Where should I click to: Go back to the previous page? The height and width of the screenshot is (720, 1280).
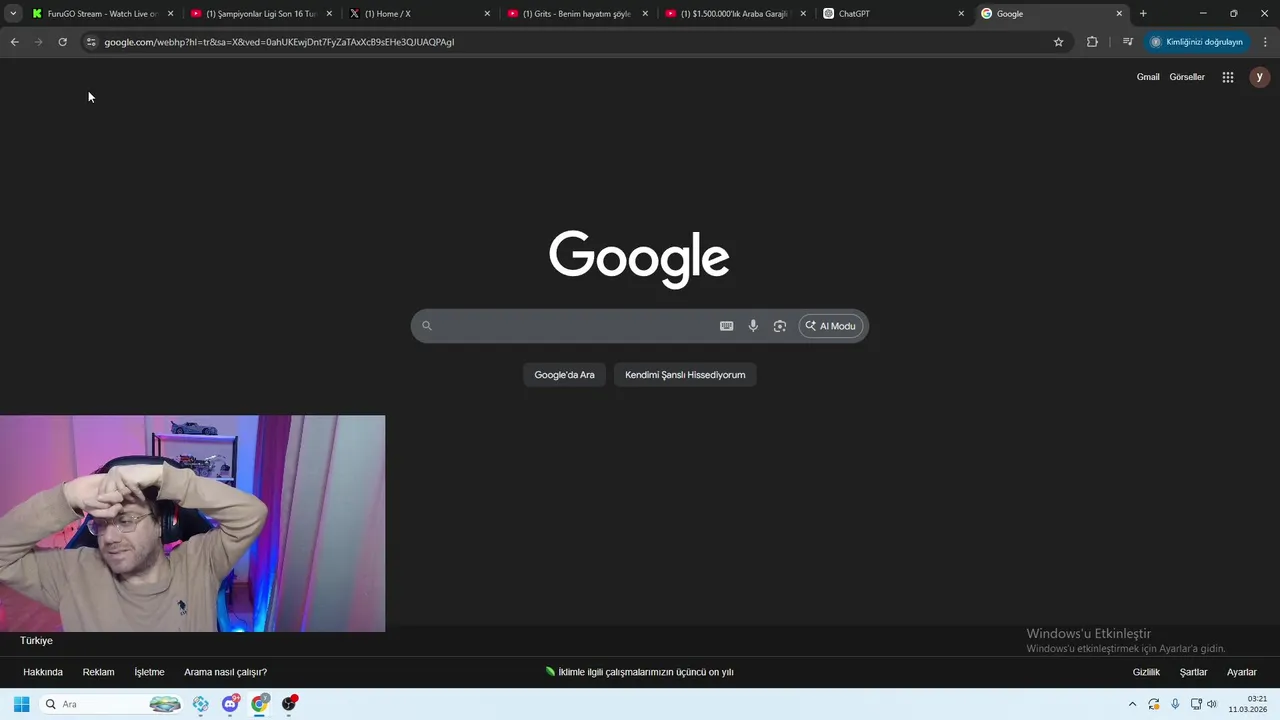14,42
